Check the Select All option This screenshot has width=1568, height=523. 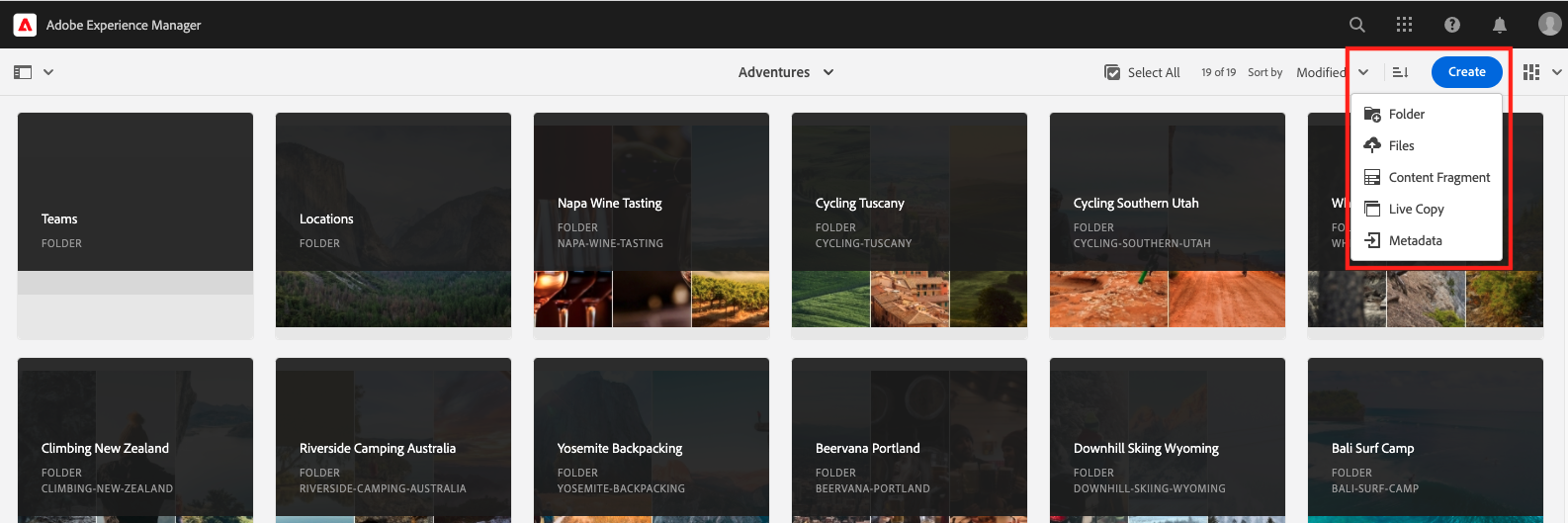point(1142,72)
